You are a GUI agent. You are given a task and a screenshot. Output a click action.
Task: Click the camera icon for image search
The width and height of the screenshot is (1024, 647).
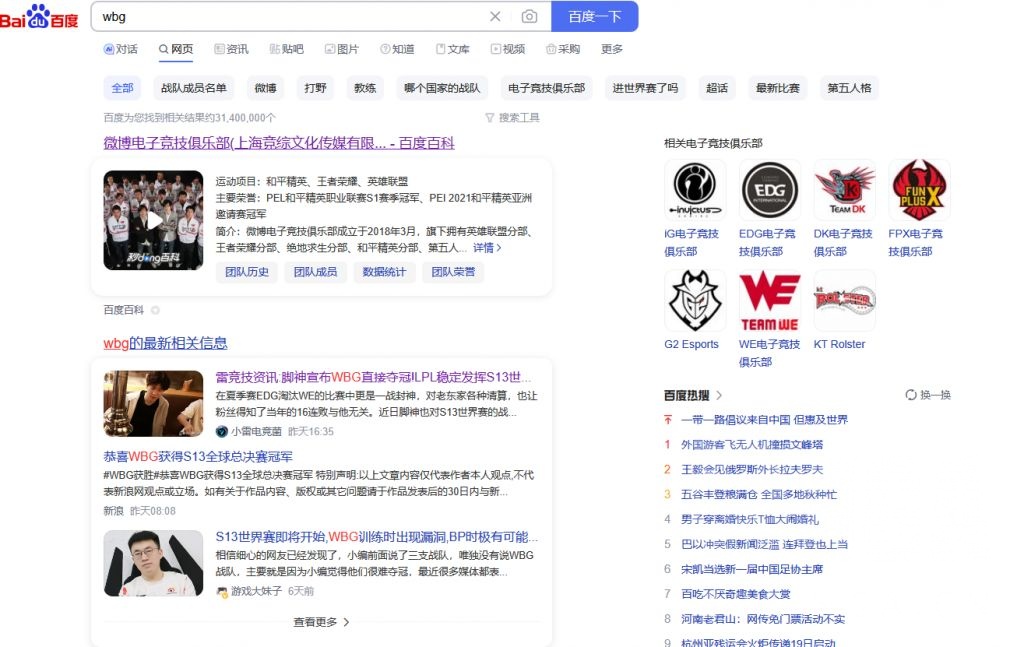[x=530, y=17]
